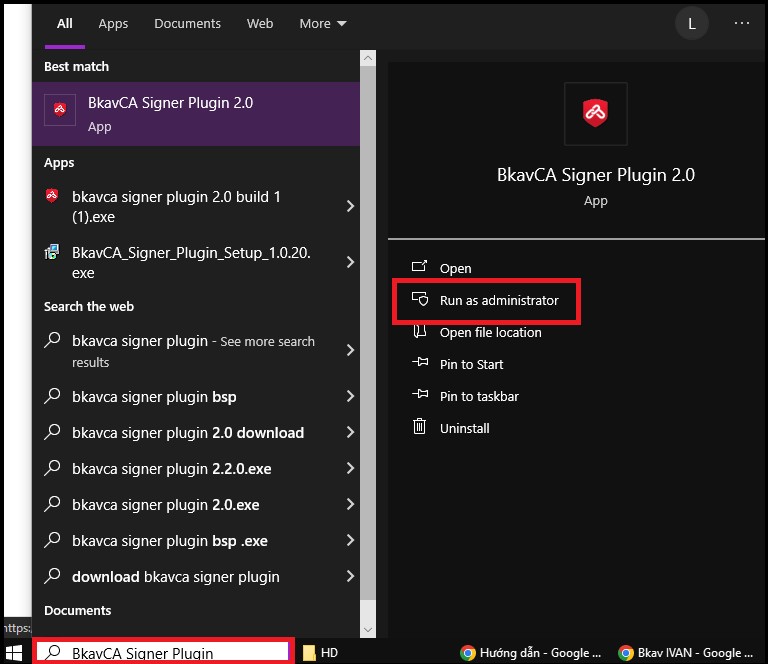The height and width of the screenshot is (664, 768).
Task: Expand 'bkavca signer plugin bsp' suggestion arrow
Action: click(350, 397)
